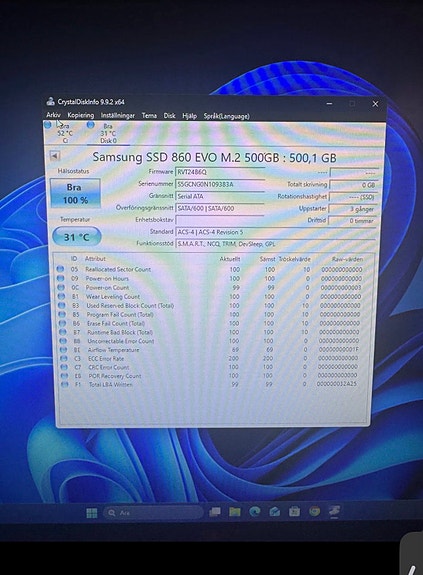The width and height of the screenshot is (423, 575).
Task: Click status icon for CRC Error Count
Action: pos(65,367)
